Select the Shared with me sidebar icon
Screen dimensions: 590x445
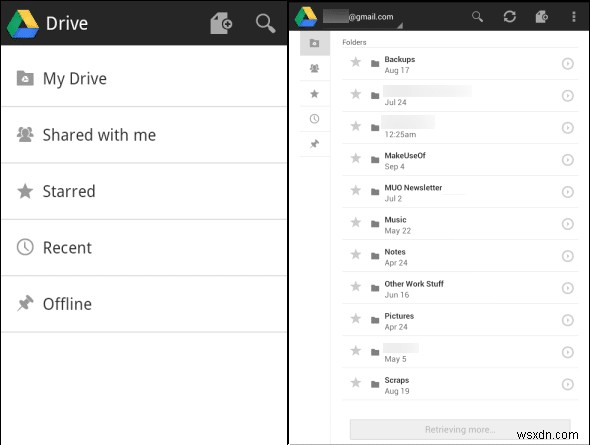click(315, 68)
